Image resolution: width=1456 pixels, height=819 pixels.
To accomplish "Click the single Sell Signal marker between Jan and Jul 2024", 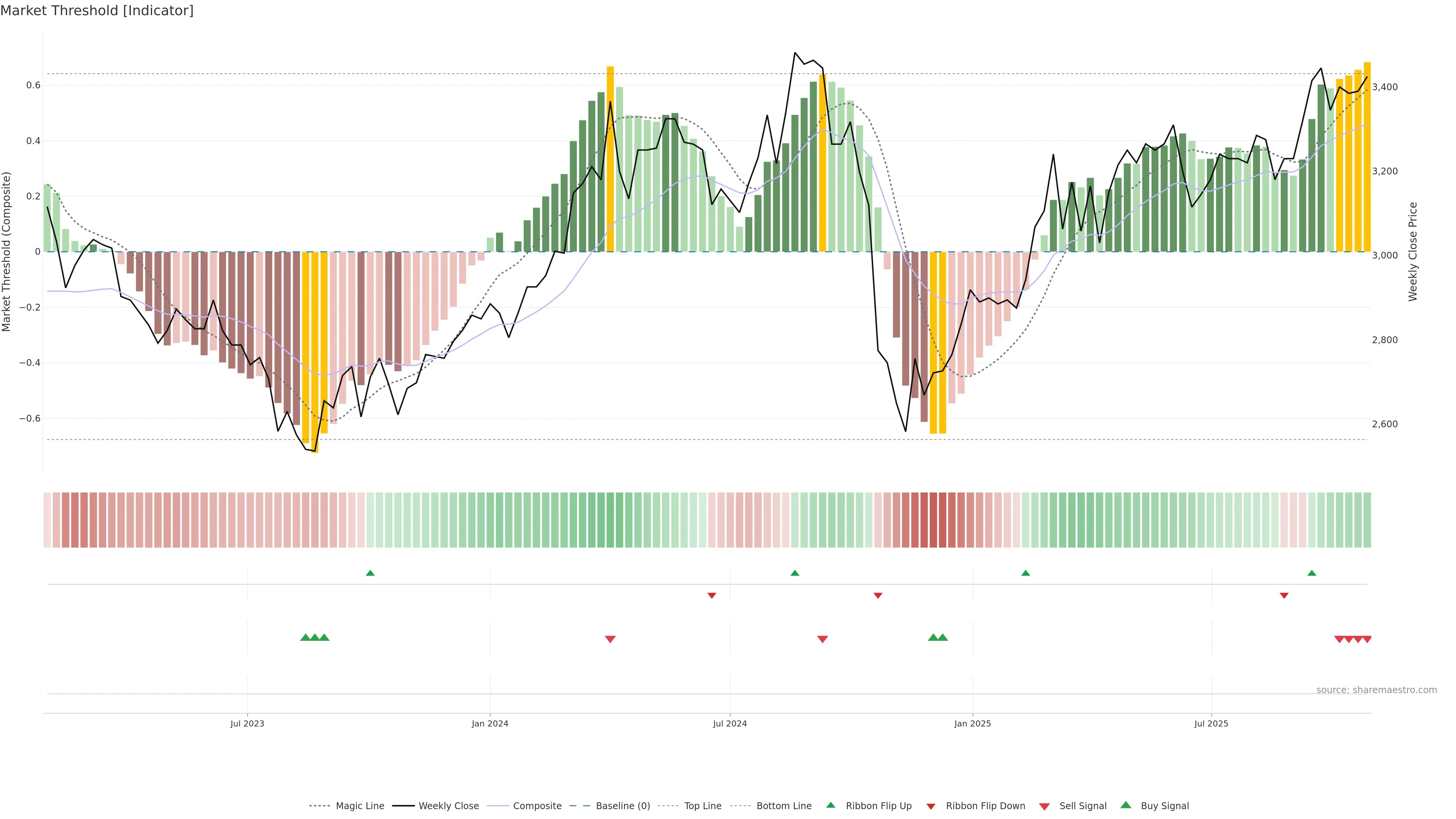I will point(610,639).
